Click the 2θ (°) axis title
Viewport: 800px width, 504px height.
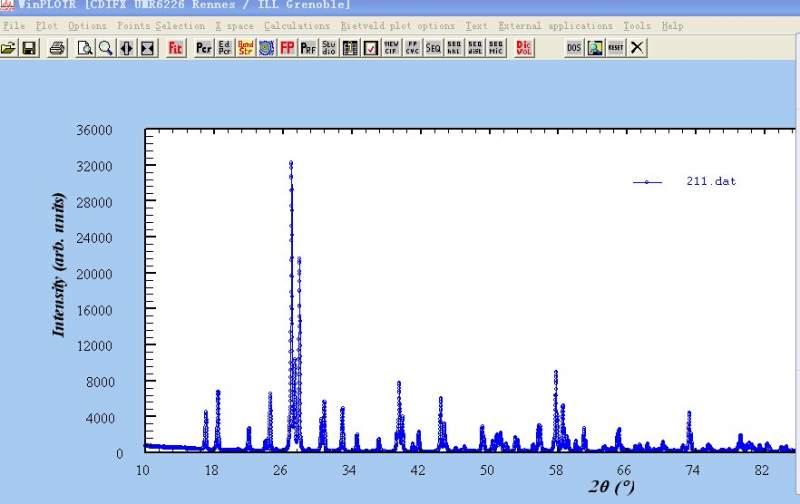pos(611,486)
